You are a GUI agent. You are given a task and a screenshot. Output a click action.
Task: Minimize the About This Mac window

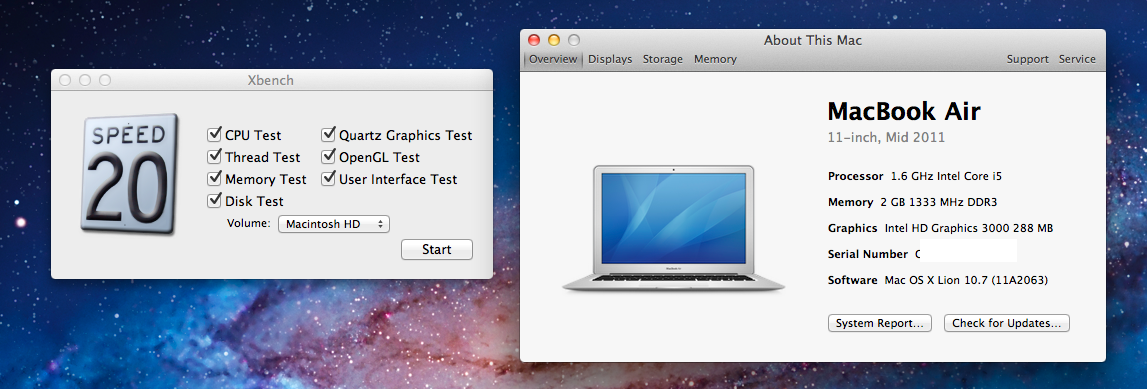(x=554, y=40)
